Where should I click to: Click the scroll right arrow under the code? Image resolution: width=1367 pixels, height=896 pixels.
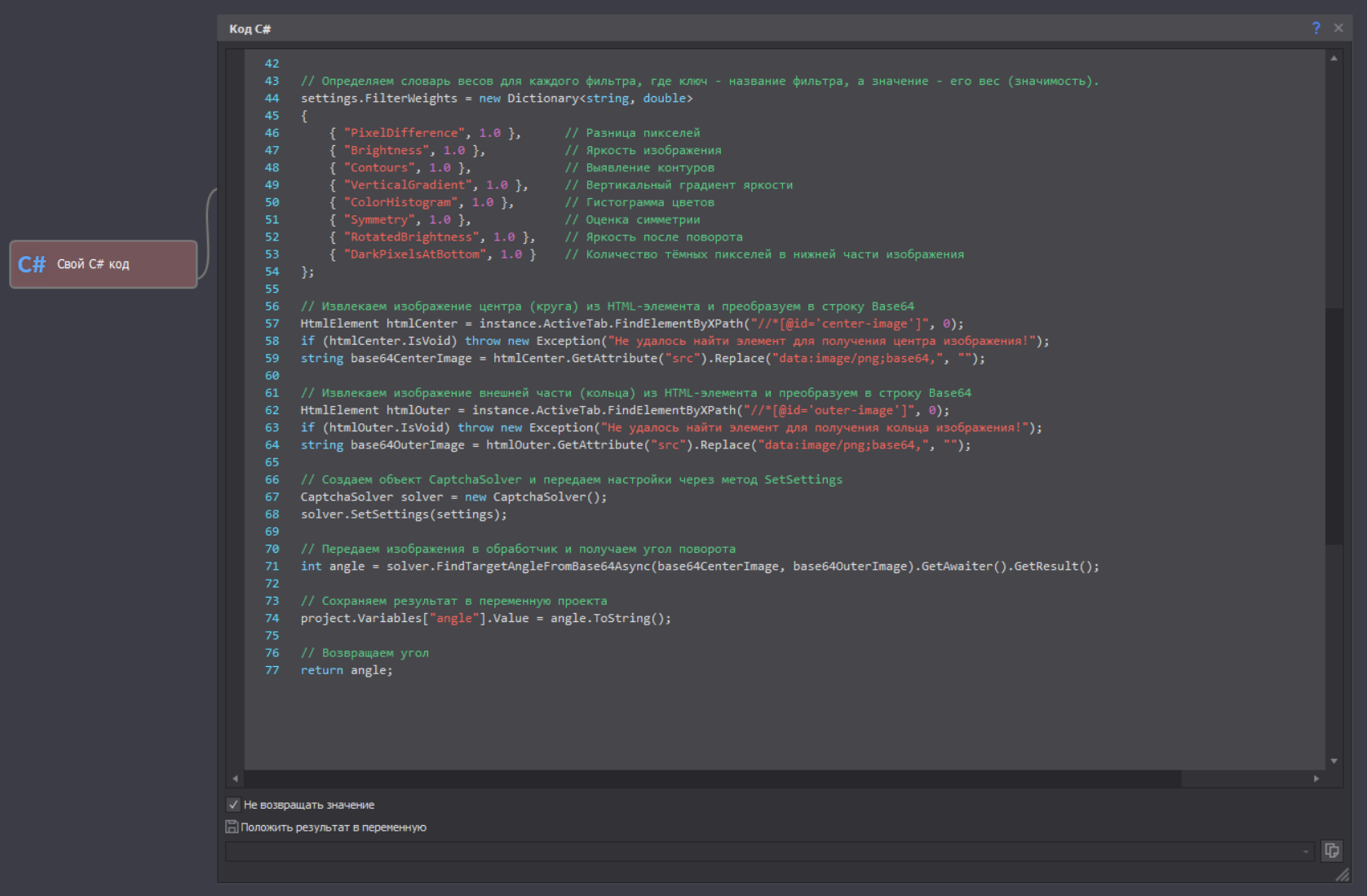(x=1316, y=779)
